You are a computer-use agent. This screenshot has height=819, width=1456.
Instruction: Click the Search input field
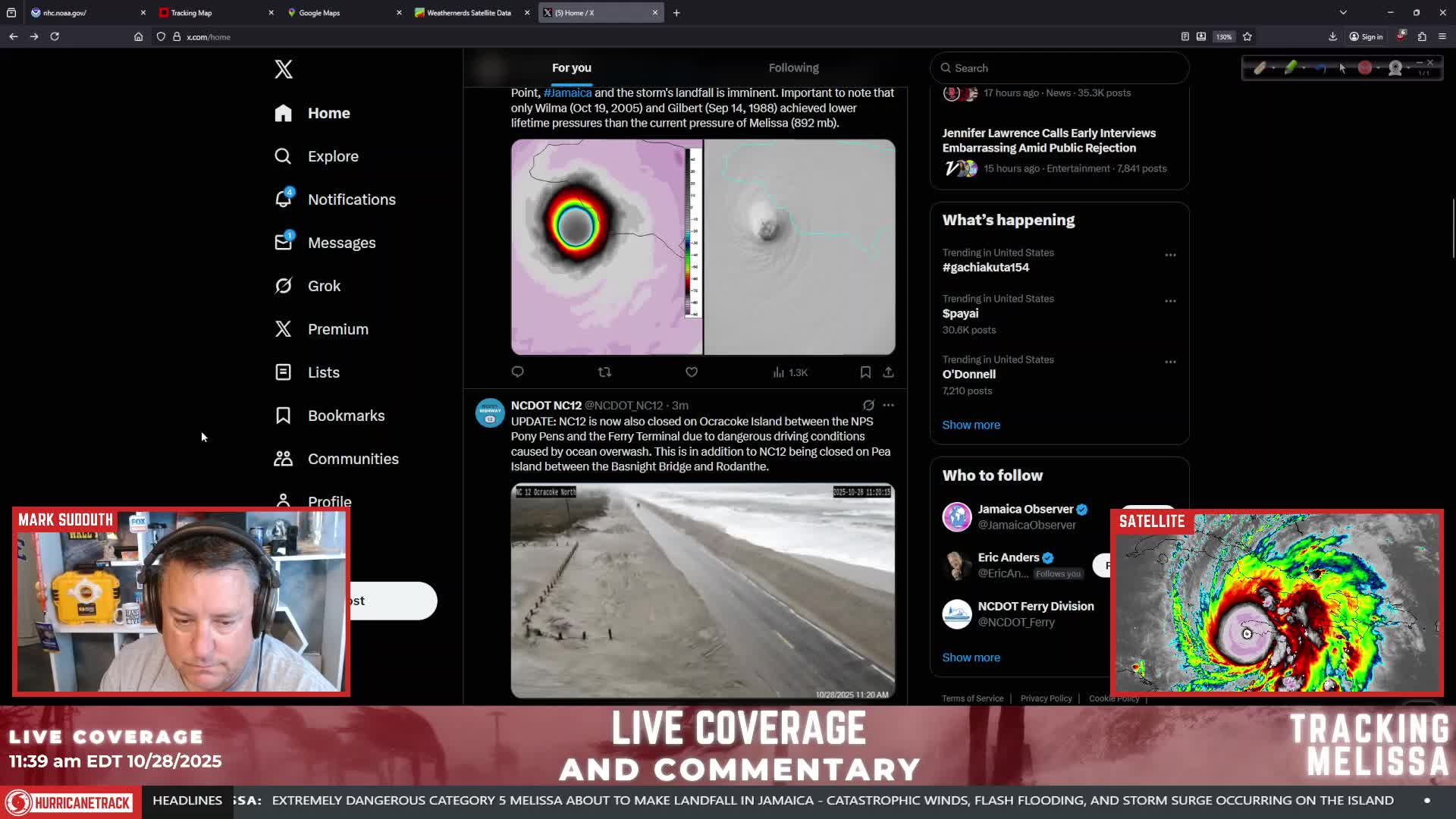[1059, 68]
